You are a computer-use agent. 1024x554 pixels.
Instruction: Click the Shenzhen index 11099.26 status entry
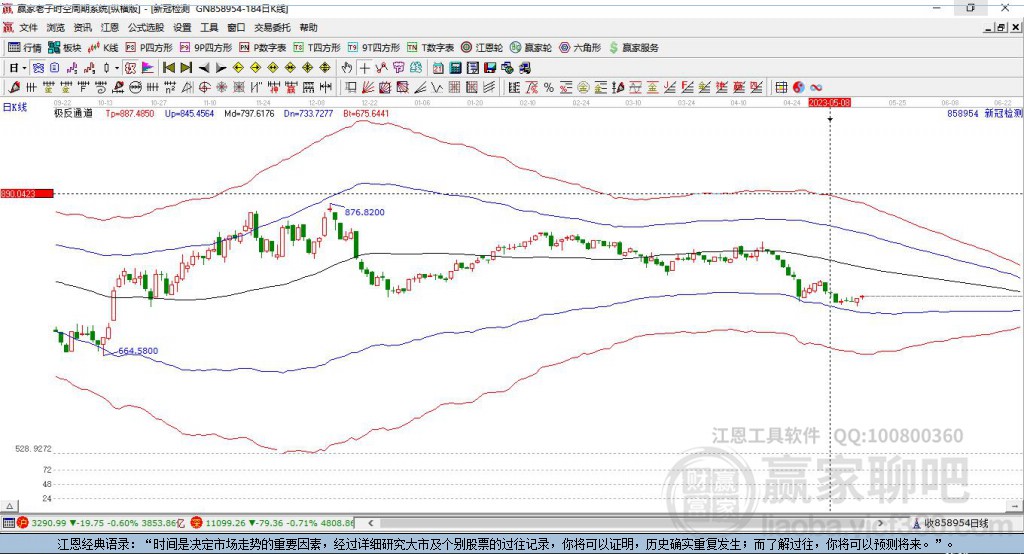[272, 523]
